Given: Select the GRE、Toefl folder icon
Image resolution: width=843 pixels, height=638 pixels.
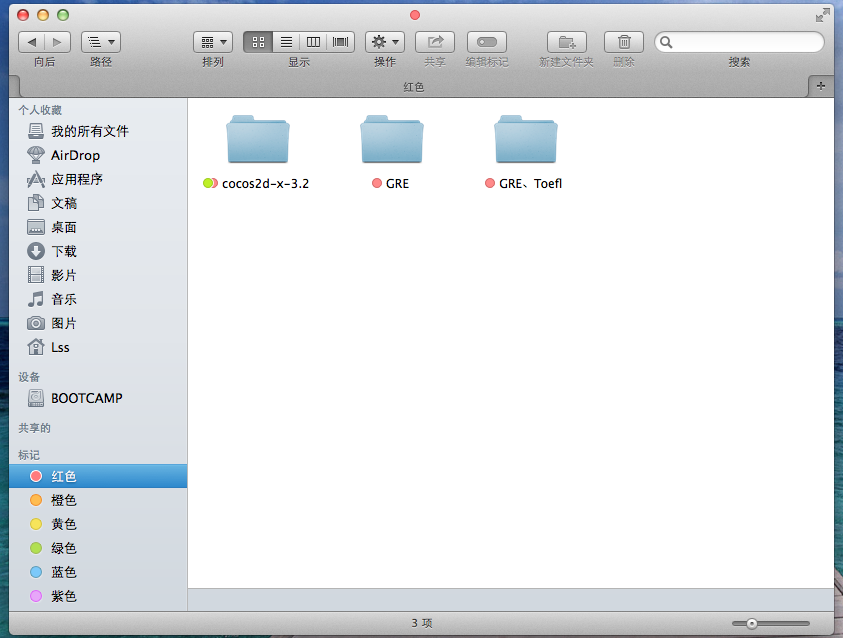Looking at the screenshot, I should 526,139.
